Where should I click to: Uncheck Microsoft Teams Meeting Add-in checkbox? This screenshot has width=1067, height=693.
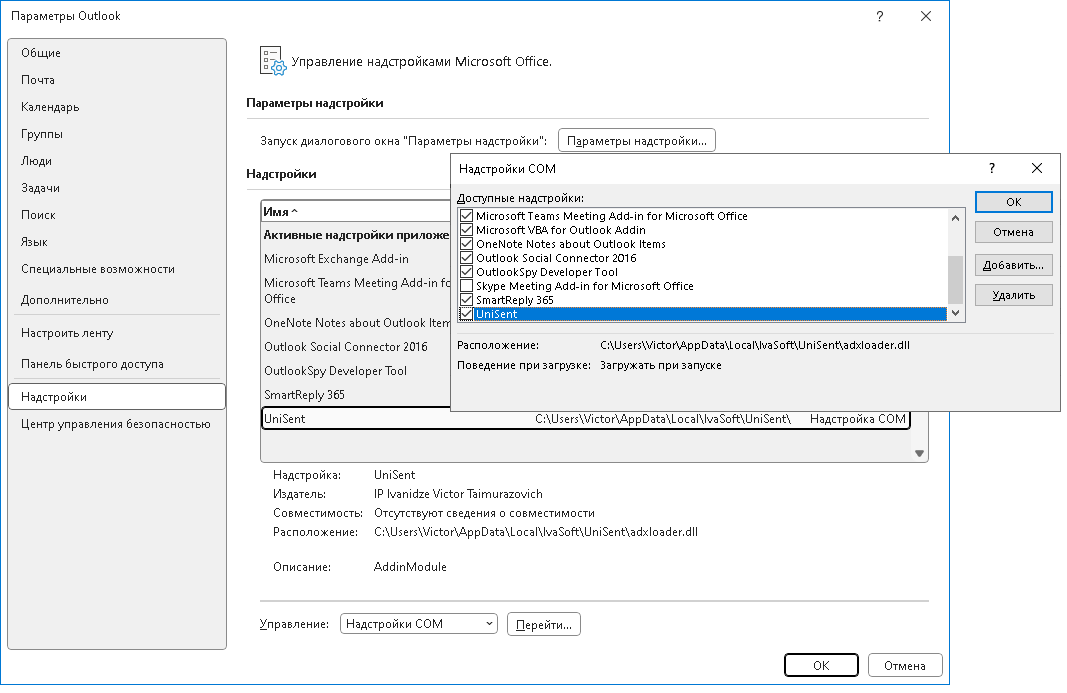click(466, 216)
